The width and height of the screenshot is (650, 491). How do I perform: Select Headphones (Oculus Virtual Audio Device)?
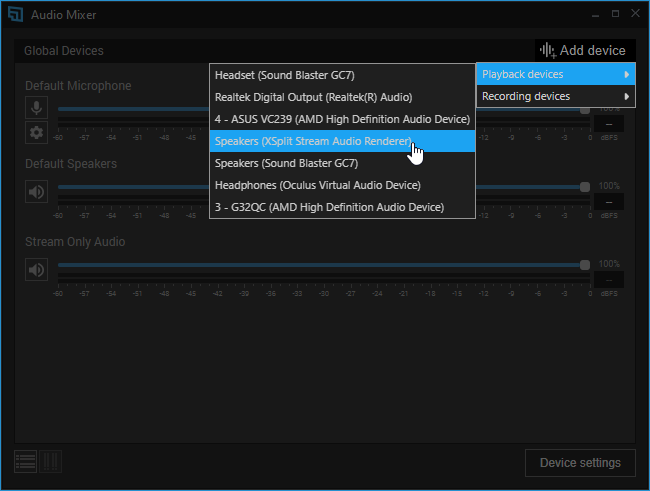pyautogui.click(x=342, y=185)
